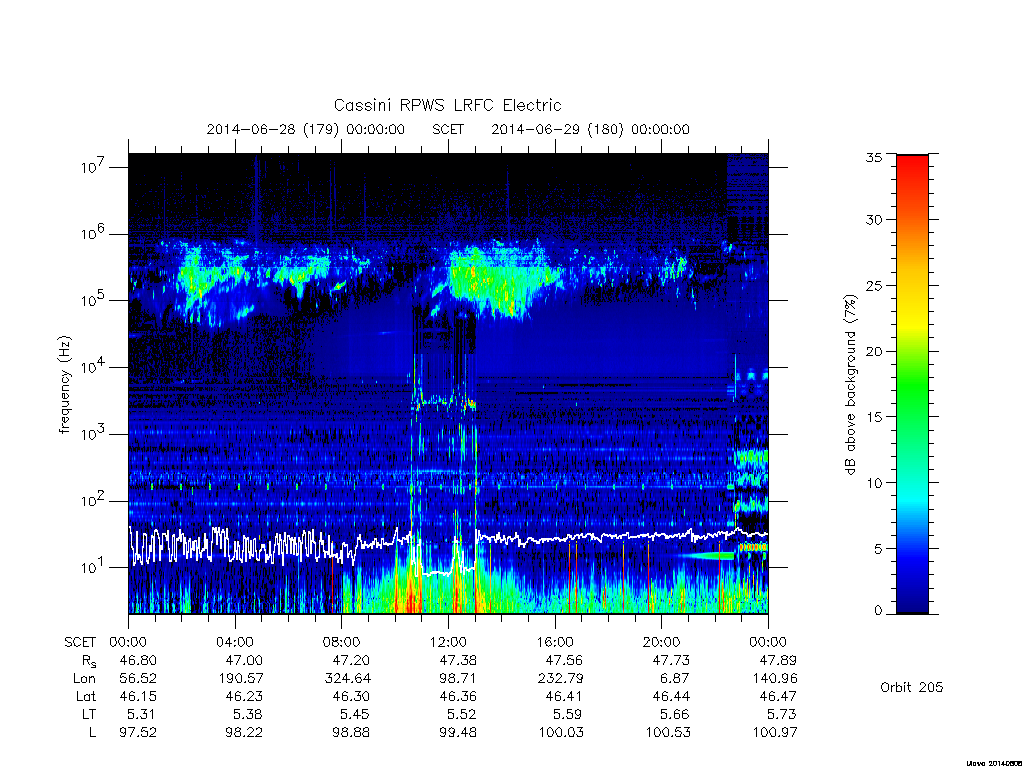
Task: Click the 'SCET' label between the header timestamps
Action: 448,129
